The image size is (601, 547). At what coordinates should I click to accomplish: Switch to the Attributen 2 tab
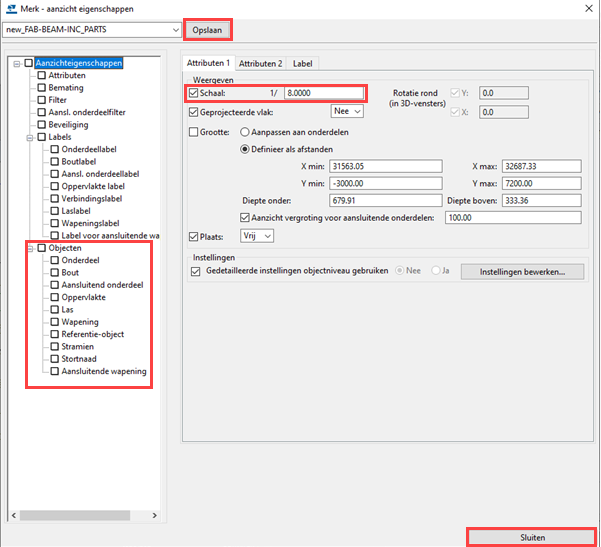pos(260,63)
